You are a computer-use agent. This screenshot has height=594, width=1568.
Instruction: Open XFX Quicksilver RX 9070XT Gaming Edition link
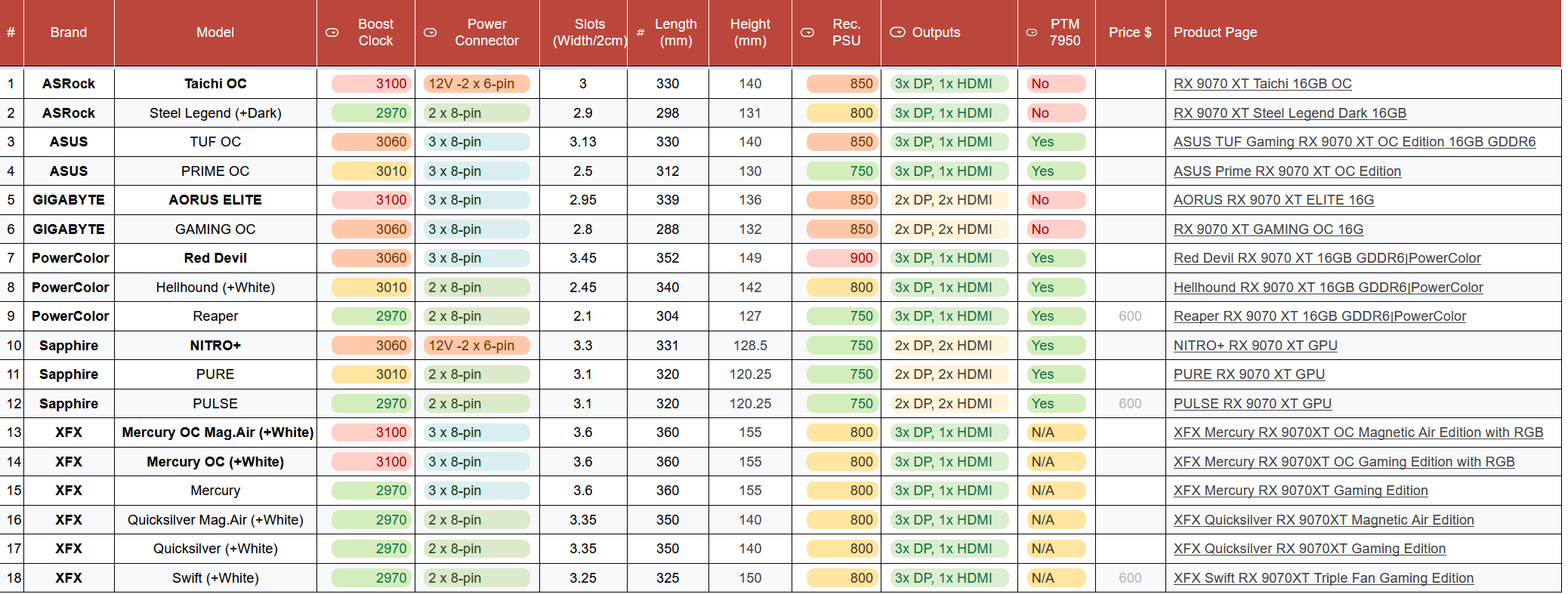click(x=1310, y=549)
